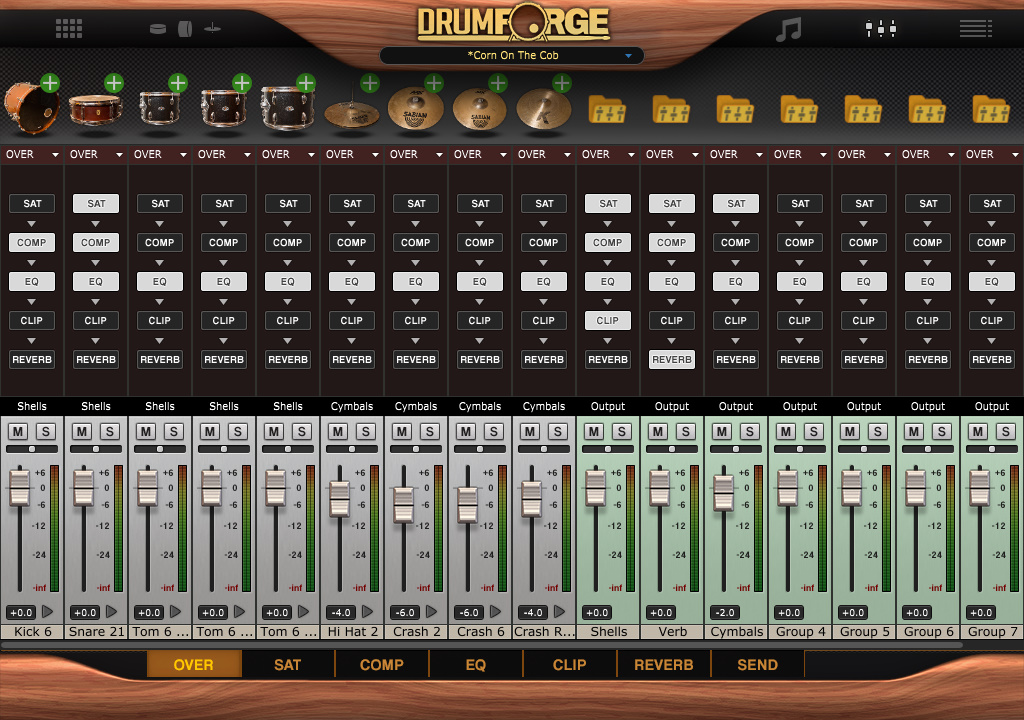Mute the Crash 2 channel
Image resolution: width=1024 pixels, height=720 pixels.
[x=402, y=431]
